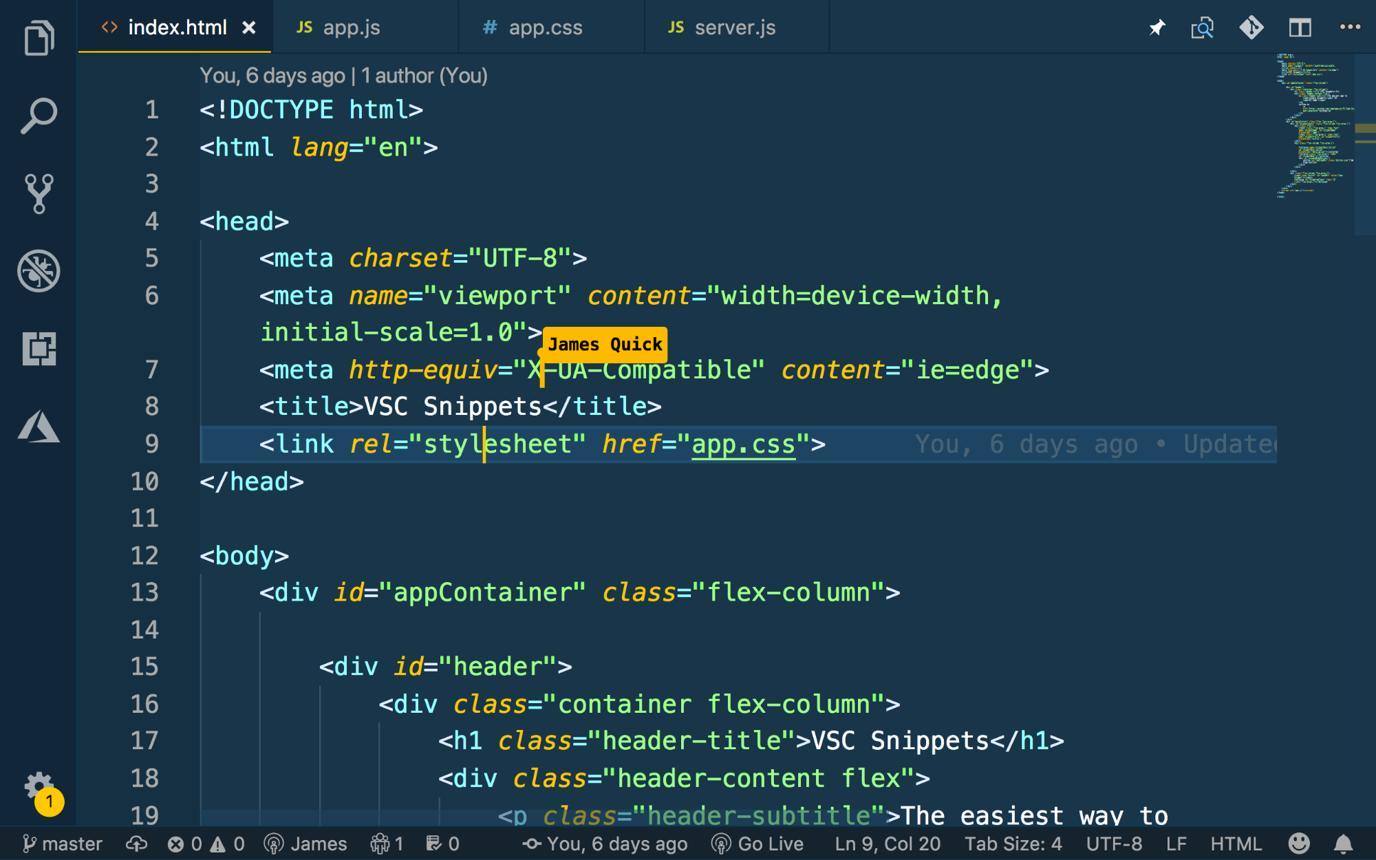
Task: Open the Search panel
Action: [x=38, y=113]
